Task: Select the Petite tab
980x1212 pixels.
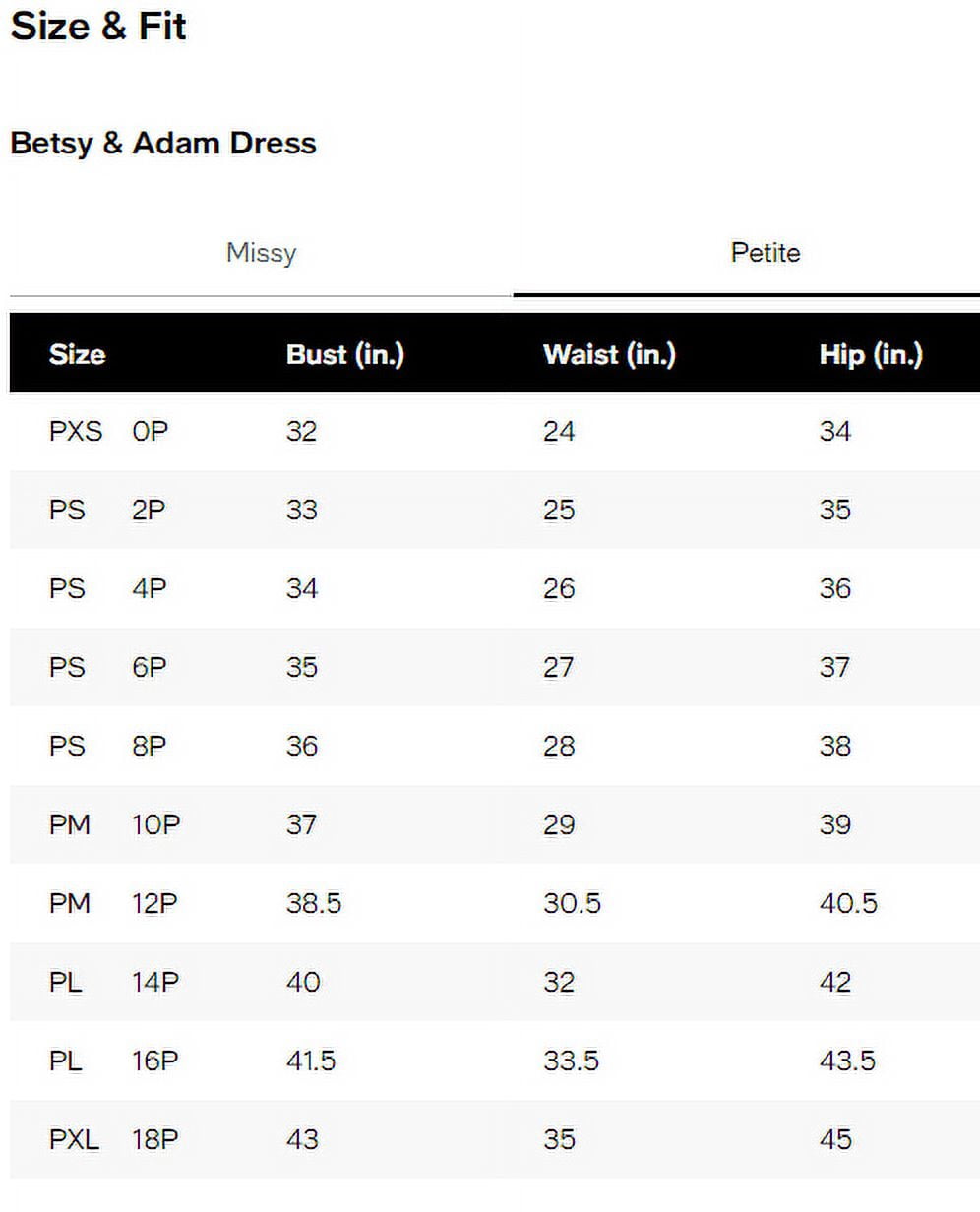Action: [x=765, y=253]
